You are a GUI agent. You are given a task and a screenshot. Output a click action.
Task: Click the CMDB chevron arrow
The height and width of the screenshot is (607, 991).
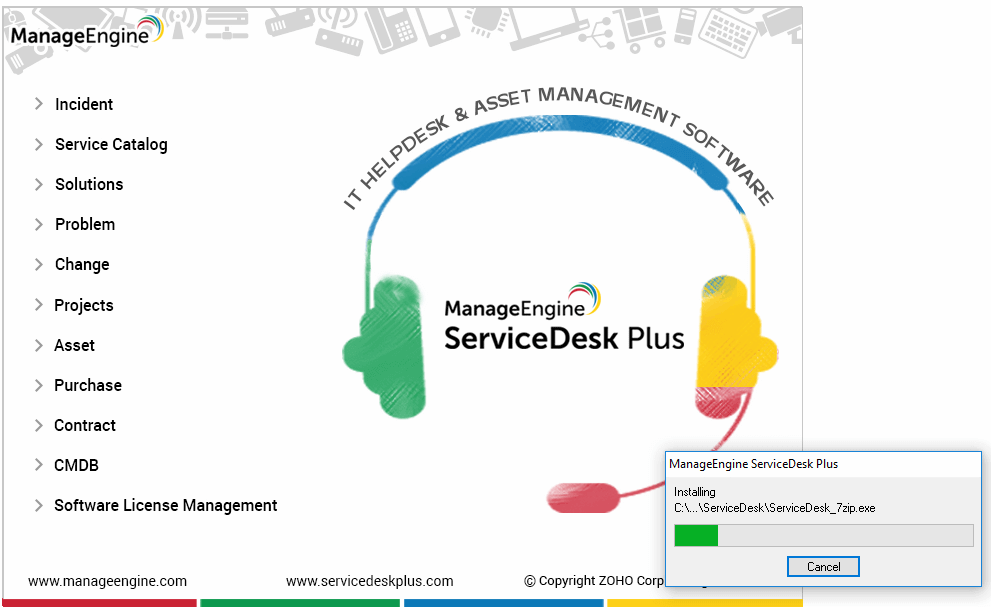point(39,465)
